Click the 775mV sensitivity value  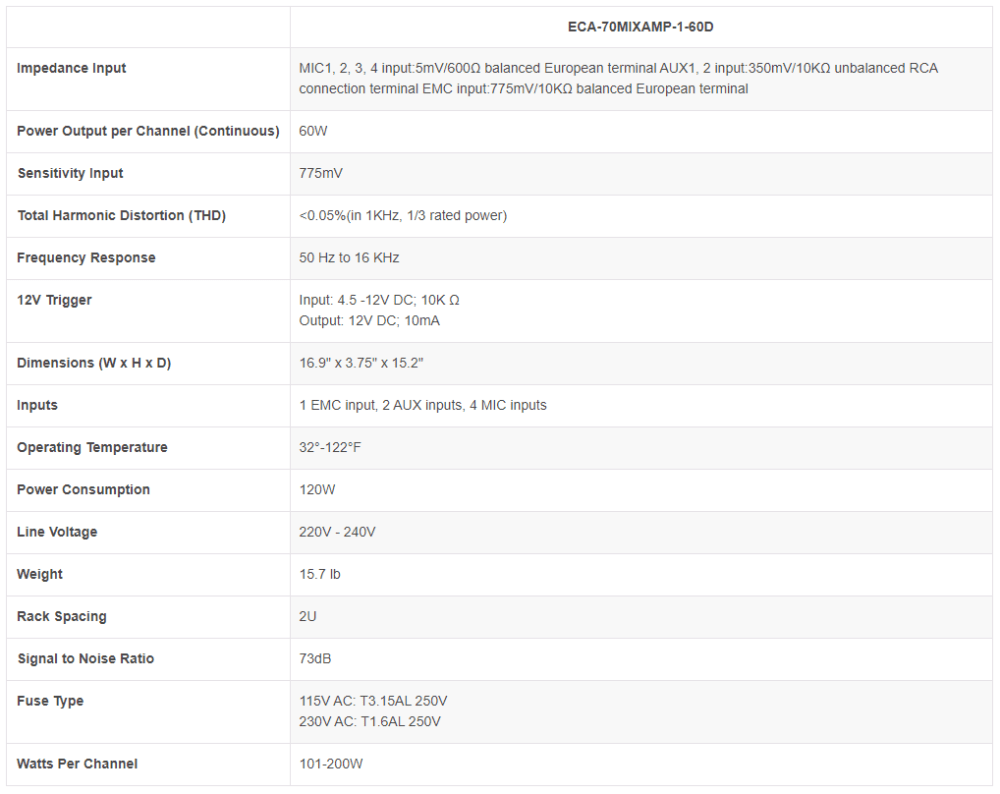pyautogui.click(x=321, y=173)
